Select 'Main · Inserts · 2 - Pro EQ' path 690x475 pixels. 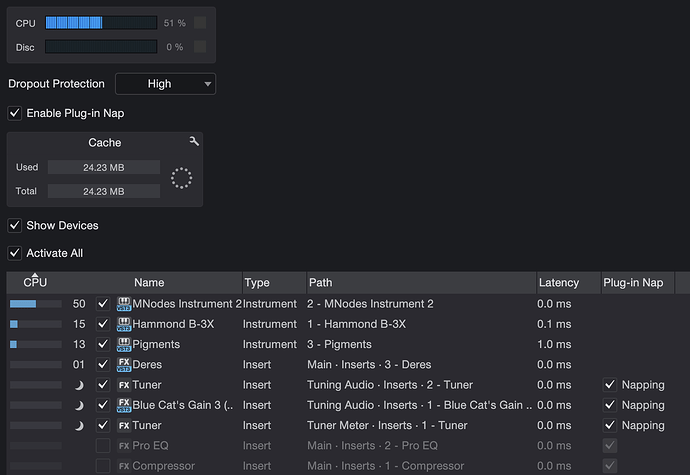[372, 446]
